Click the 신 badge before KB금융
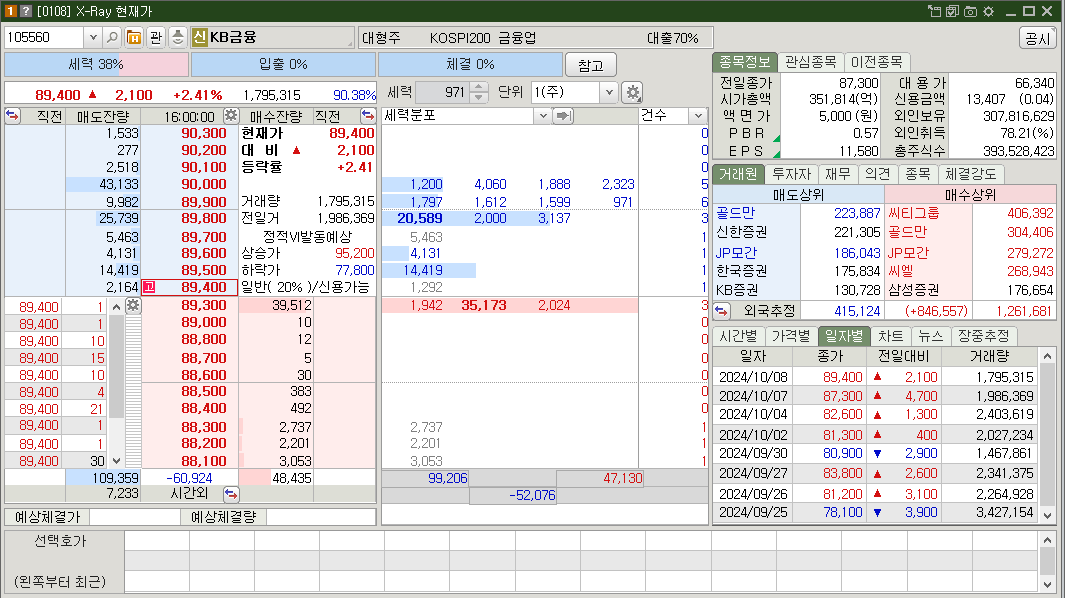The image size is (1065, 598). coord(199,37)
